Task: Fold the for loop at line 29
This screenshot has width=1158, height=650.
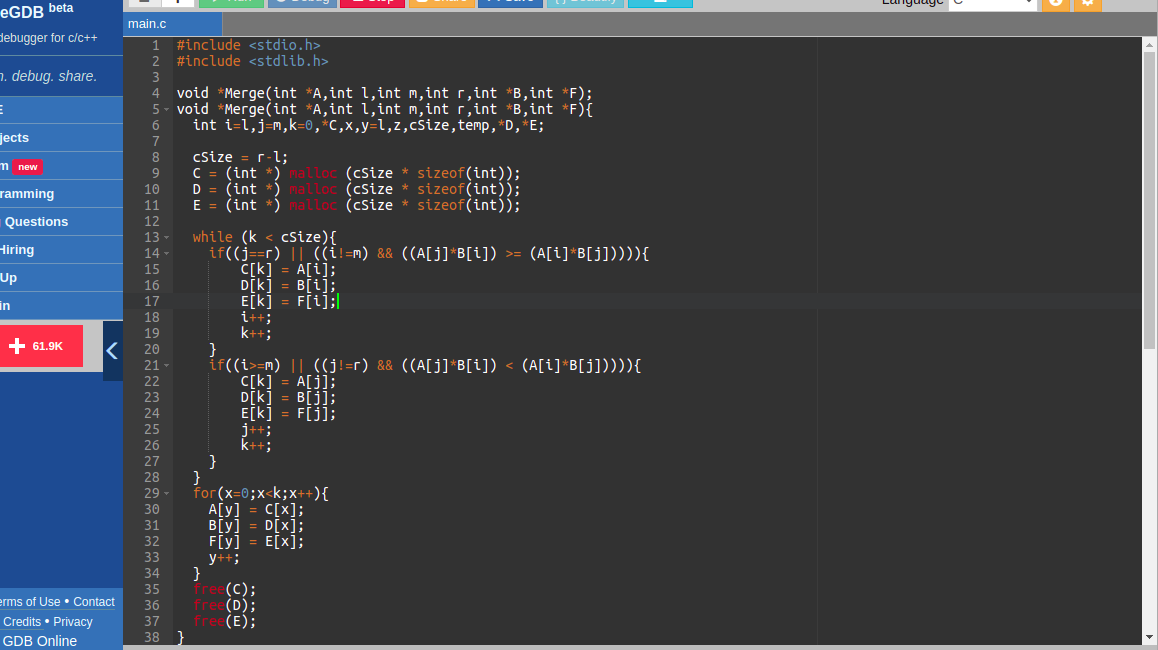Action: (167, 493)
